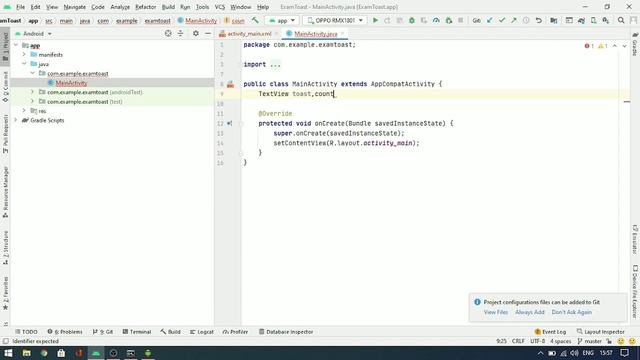
Task: Click Git Update Project blue arrow
Action: click(x=489, y=20)
